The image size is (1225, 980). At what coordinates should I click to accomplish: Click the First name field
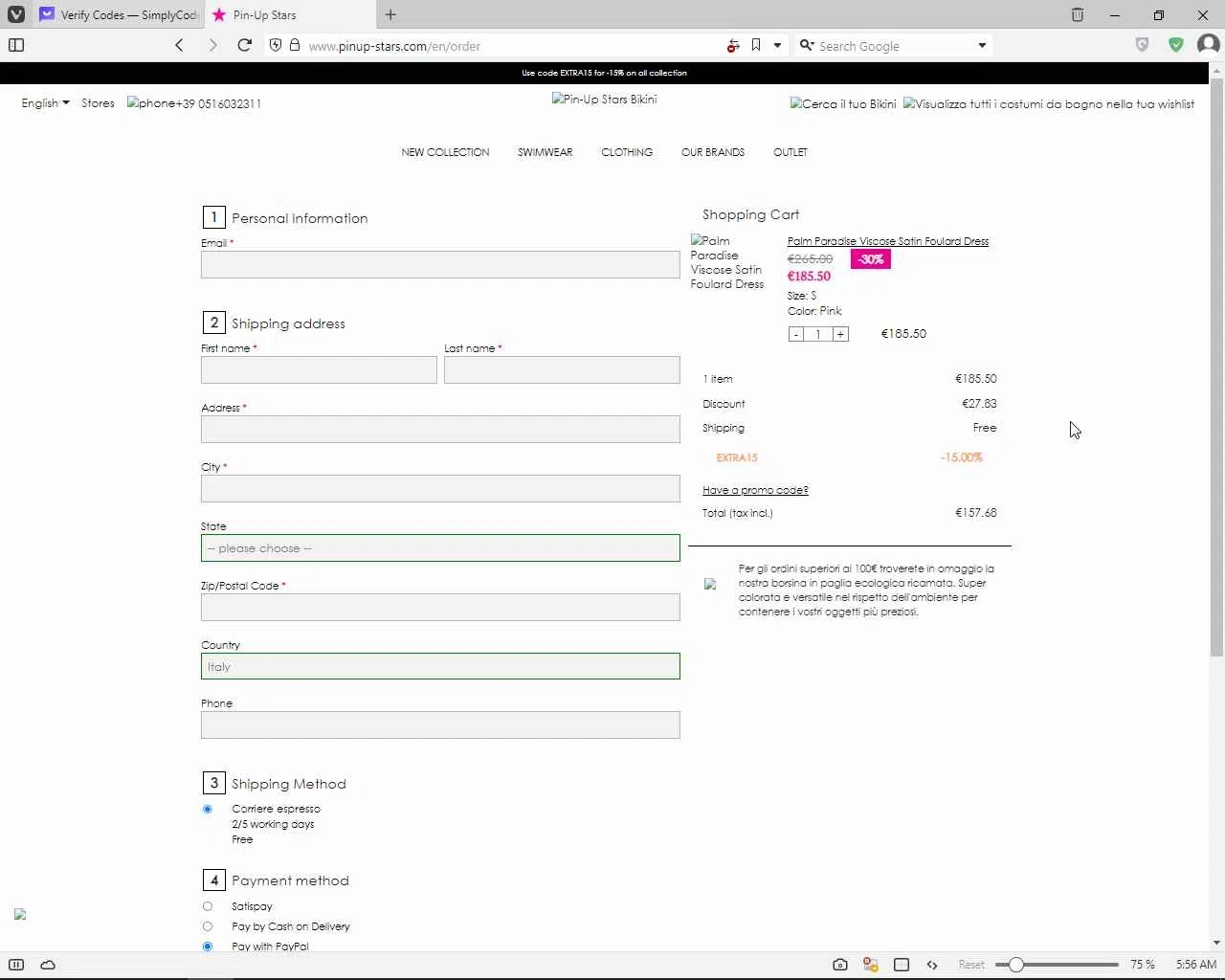(319, 369)
